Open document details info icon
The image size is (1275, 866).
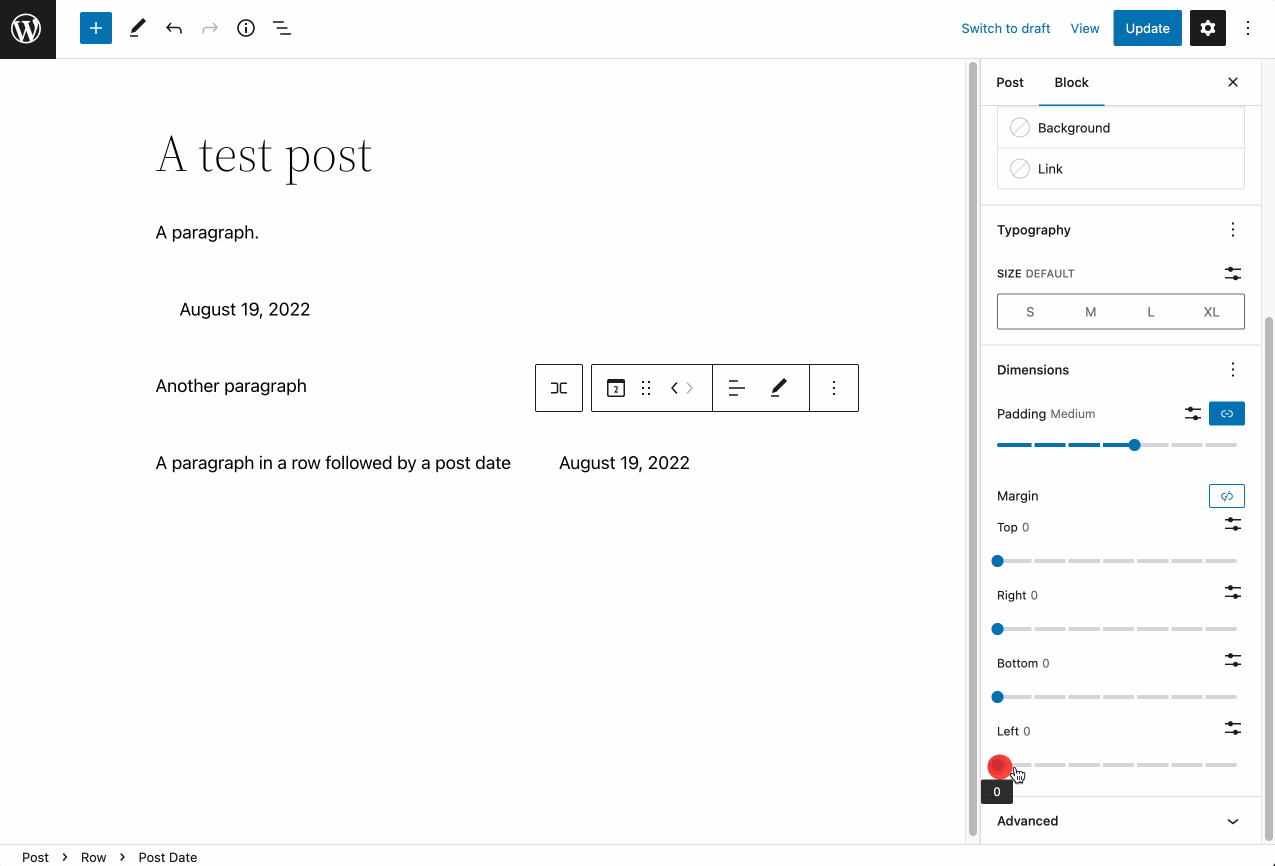pyautogui.click(x=246, y=29)
